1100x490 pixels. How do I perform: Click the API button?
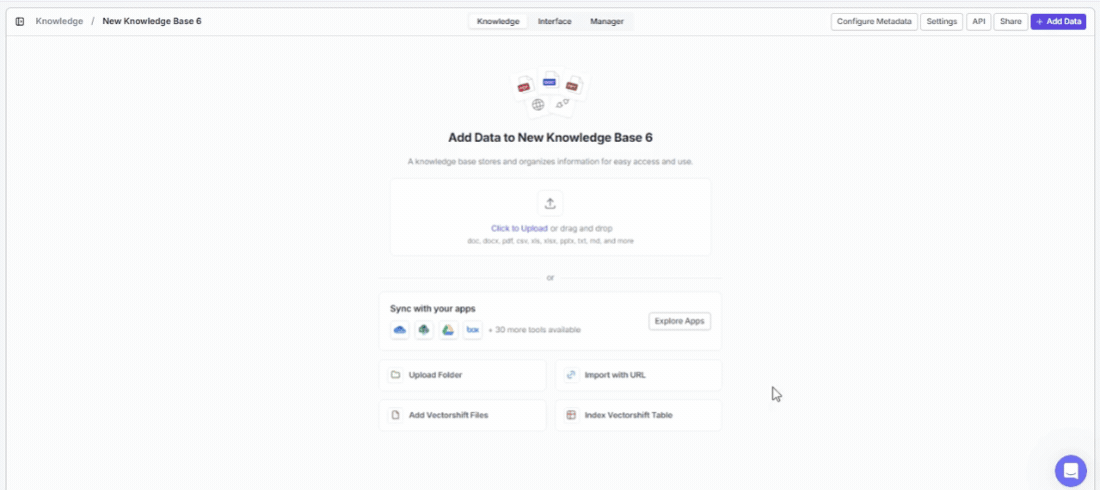(x=979, y=22)
